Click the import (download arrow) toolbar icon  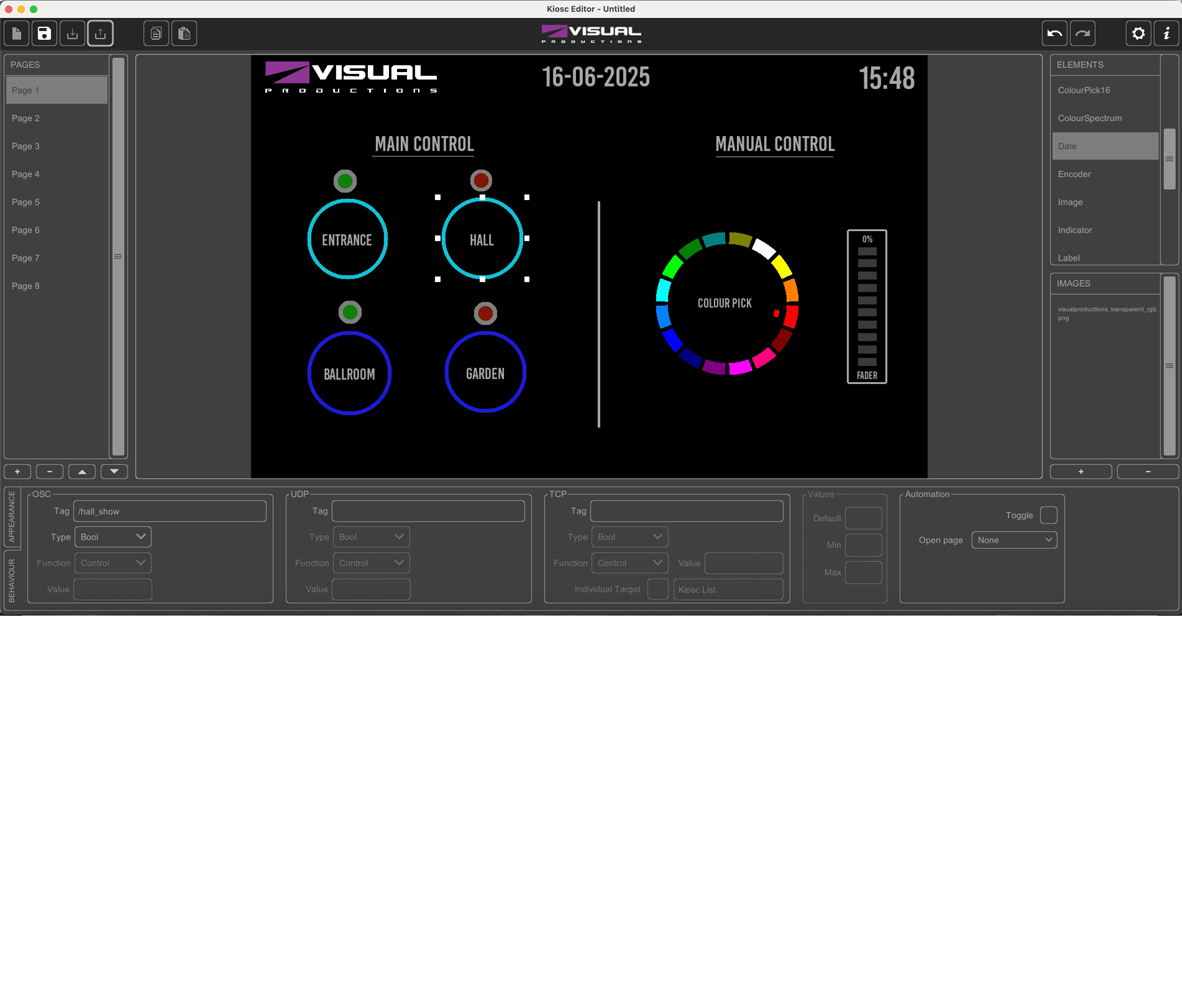(x=72, y=34)
